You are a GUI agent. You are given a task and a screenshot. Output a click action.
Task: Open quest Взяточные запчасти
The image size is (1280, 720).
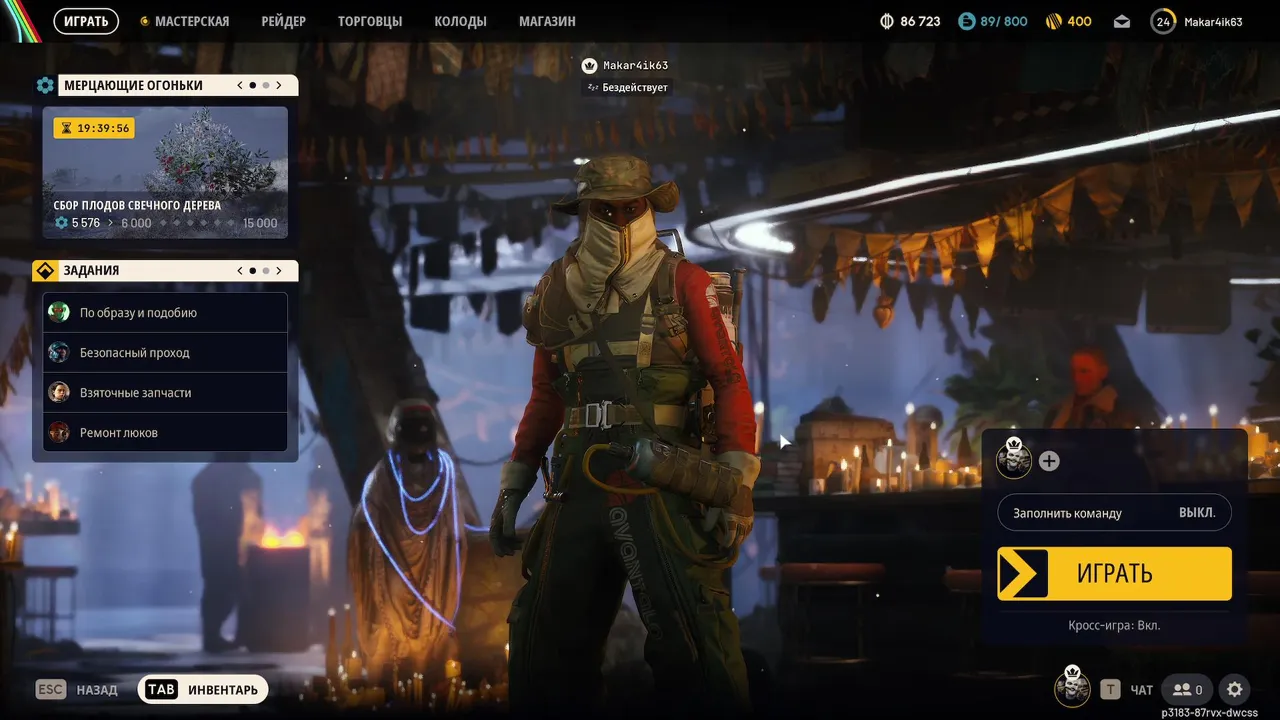click(165, 393)
